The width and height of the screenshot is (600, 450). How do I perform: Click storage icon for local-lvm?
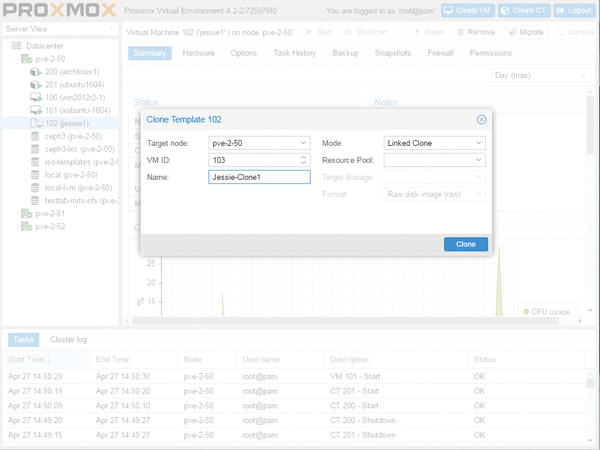(x=35, y=188)
